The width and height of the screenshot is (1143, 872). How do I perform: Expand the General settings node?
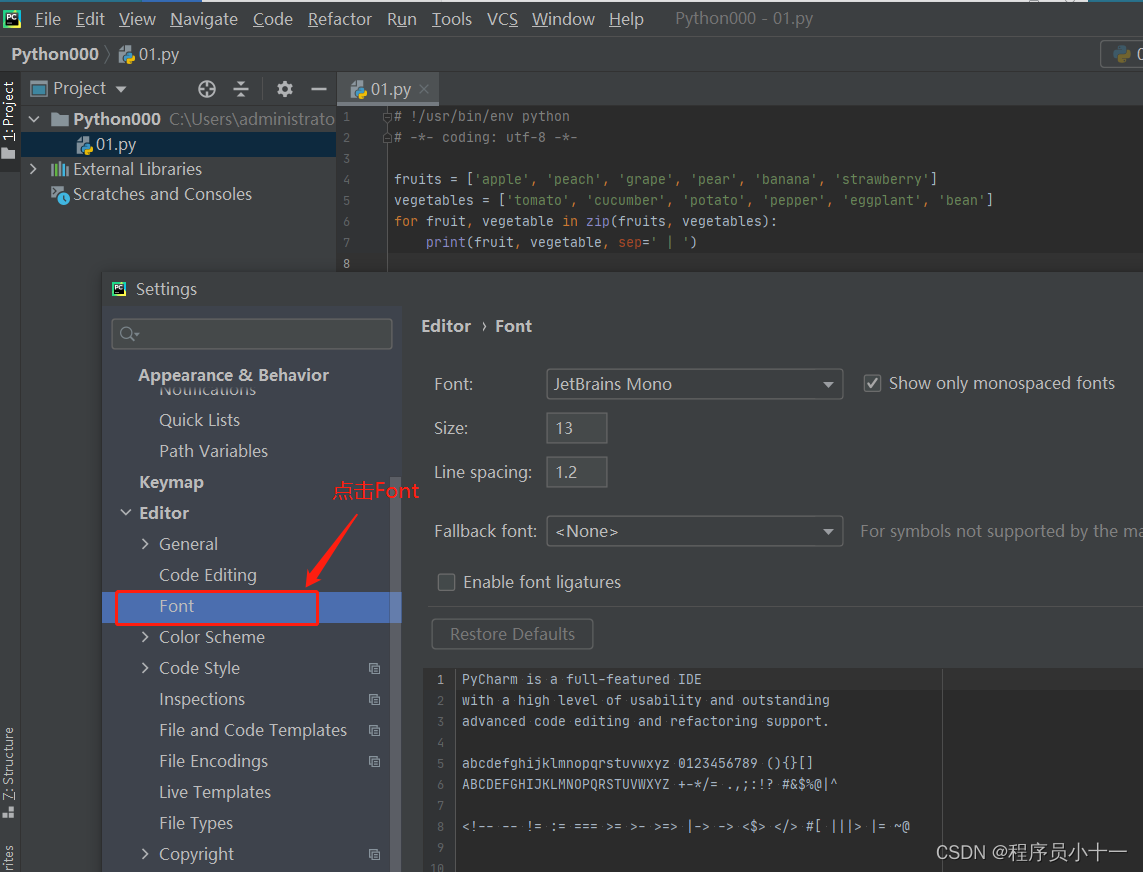tap(145, 545)
